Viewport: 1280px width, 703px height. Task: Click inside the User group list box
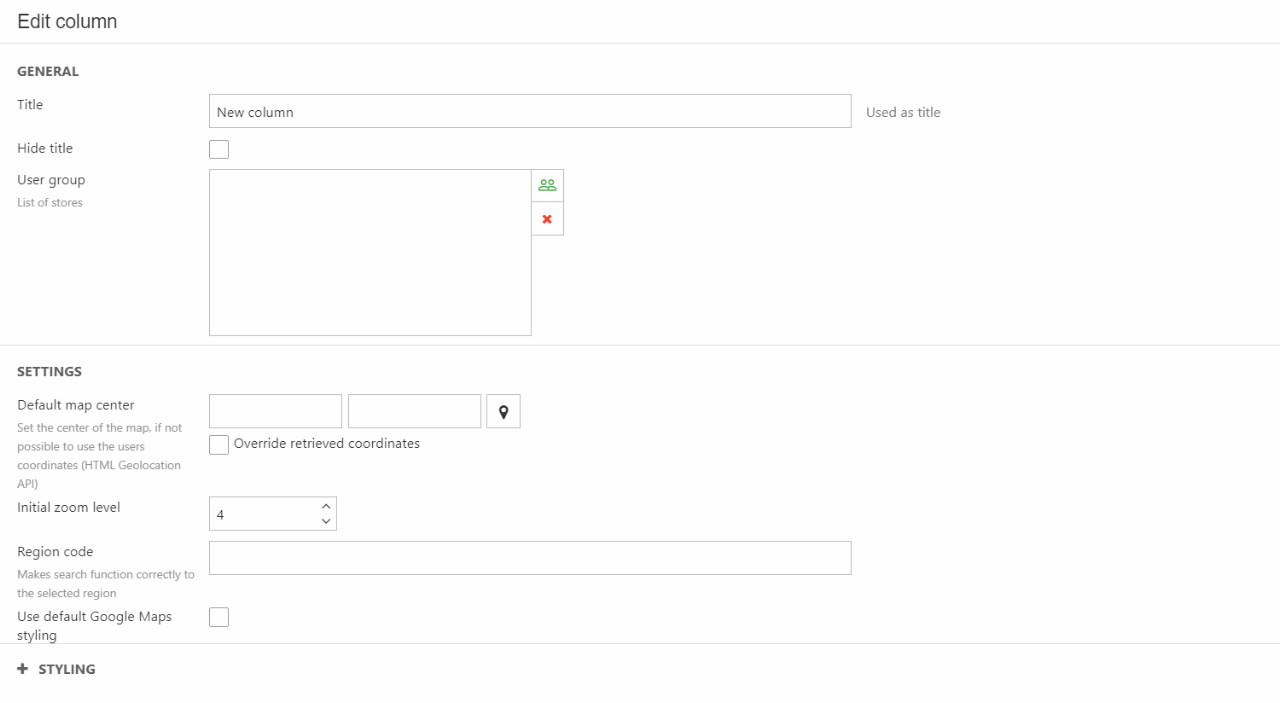[x=370, y=252]
